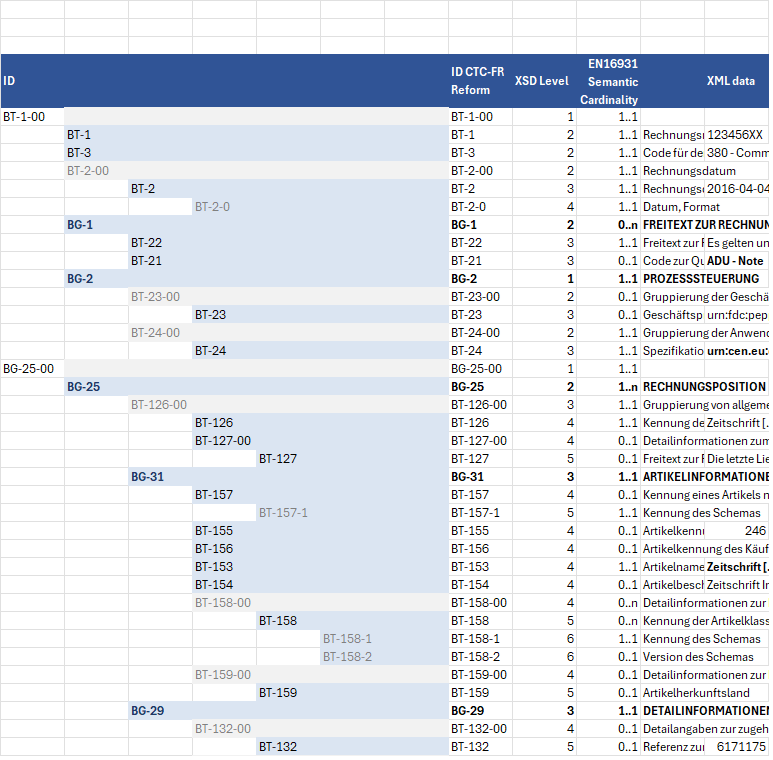The width and height of the screenshot is (773, 760).
Task: Select 'BT-156' in the CTC-FR Reform column
Action: 480,549
